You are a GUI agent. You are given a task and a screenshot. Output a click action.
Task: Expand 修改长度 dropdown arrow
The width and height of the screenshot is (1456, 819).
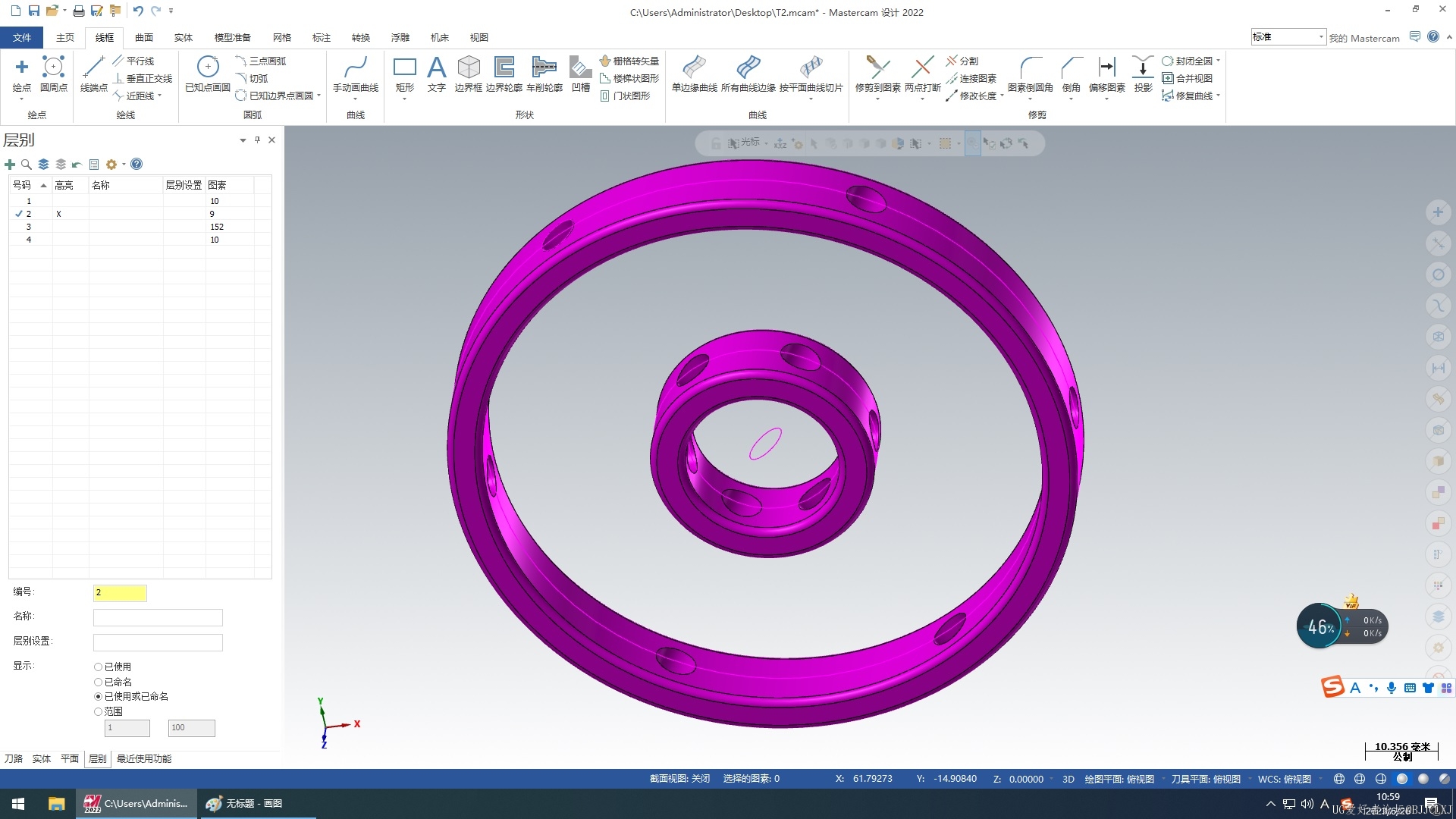1002,96
